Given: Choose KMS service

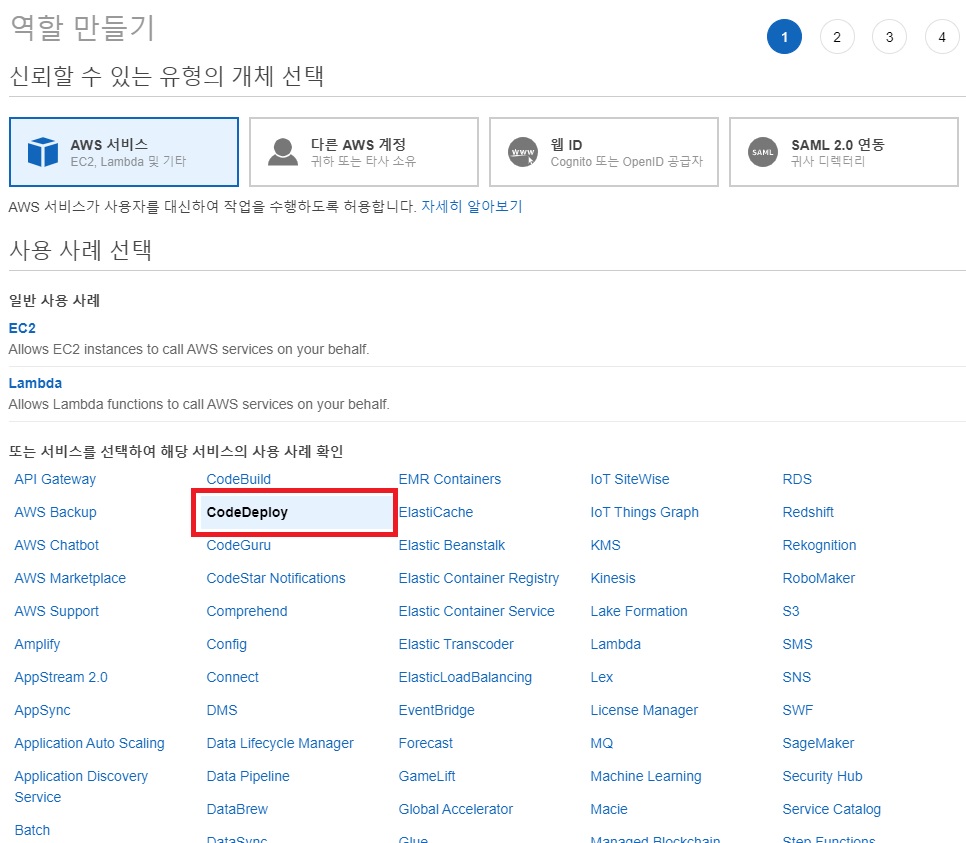Looking at the screenshot, I should (606, 545).
